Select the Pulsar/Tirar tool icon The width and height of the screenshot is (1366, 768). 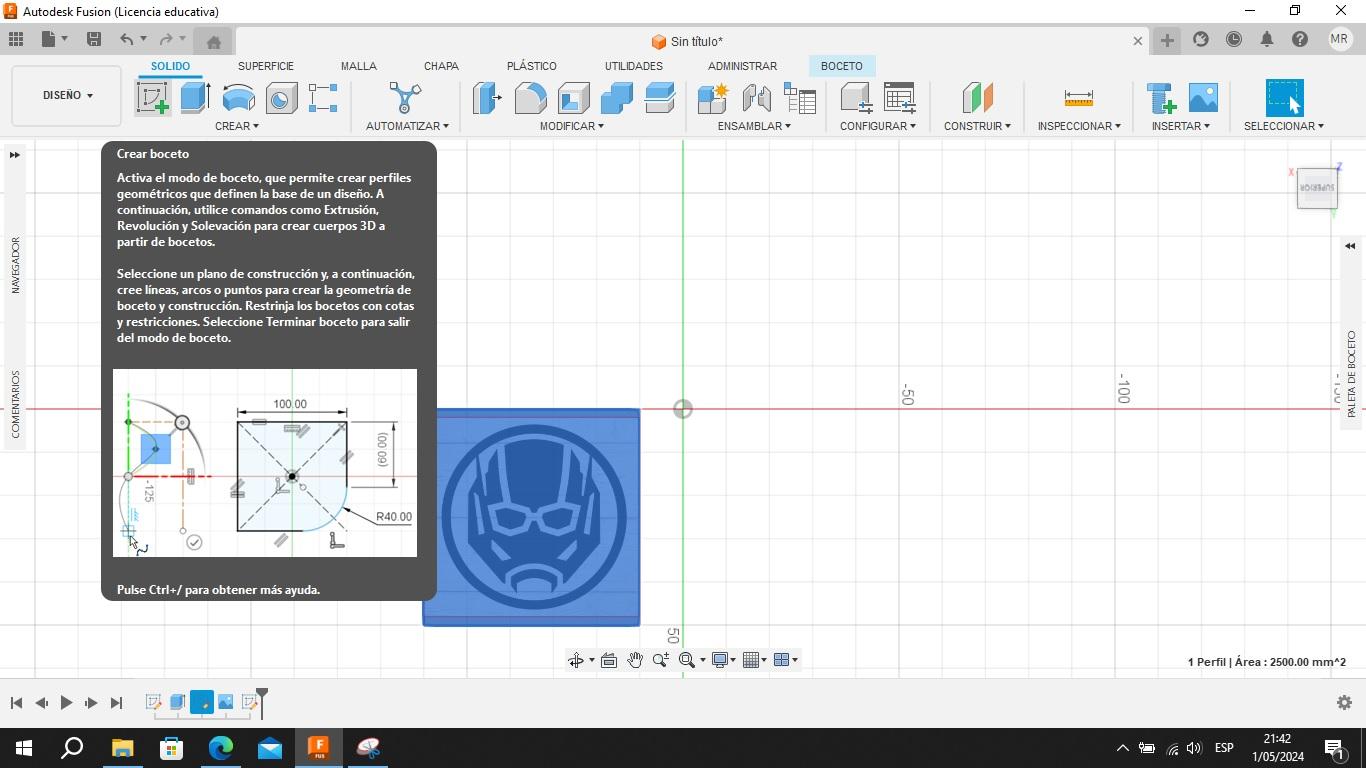tap(487, 98)
